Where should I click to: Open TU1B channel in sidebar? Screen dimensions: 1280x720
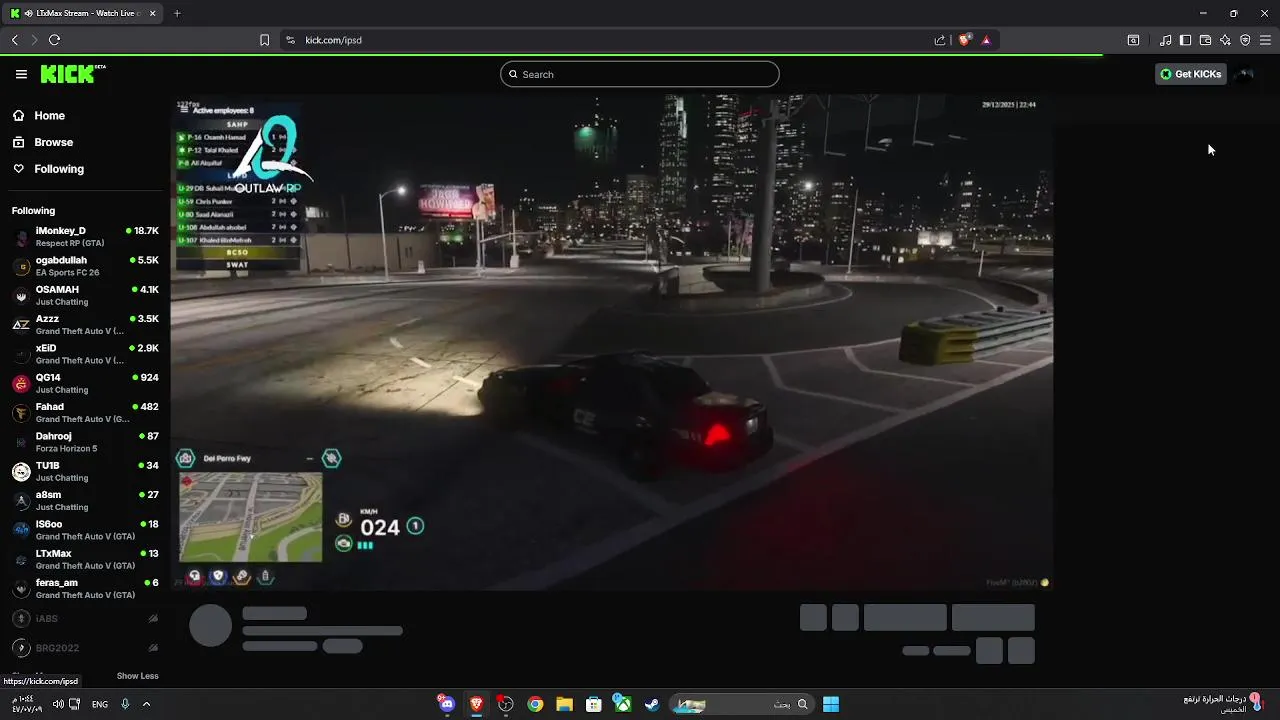coord(85,471)
